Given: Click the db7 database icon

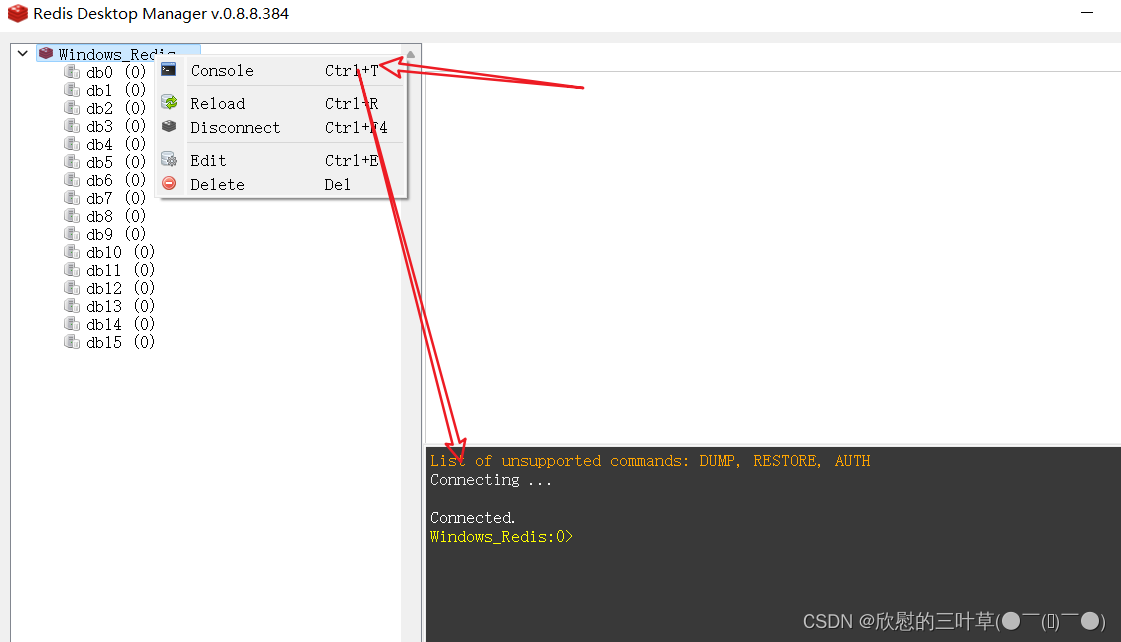Looking at the screenshot, I should click(71, 197).
